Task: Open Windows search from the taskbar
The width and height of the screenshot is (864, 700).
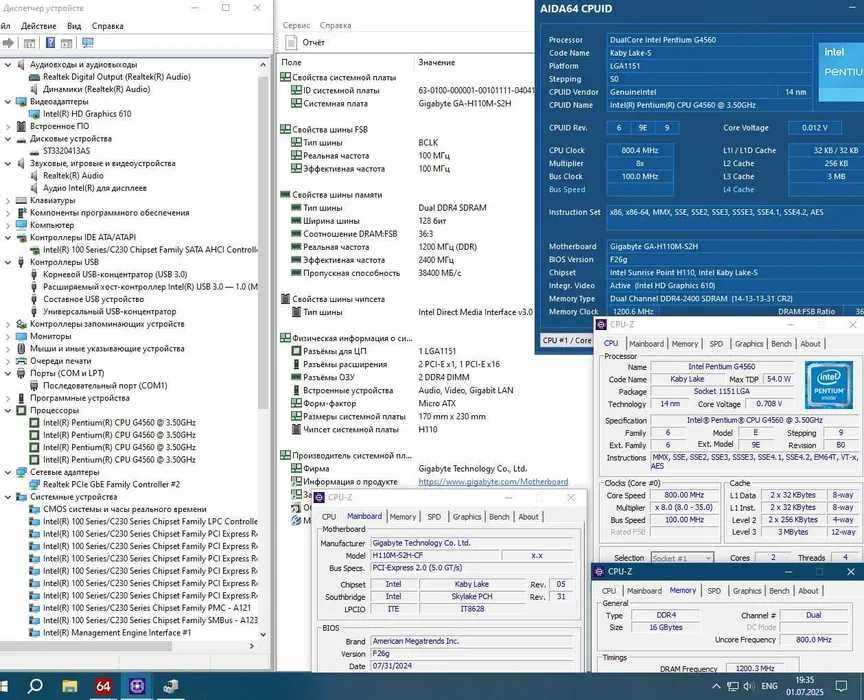Action: (35, 686)
